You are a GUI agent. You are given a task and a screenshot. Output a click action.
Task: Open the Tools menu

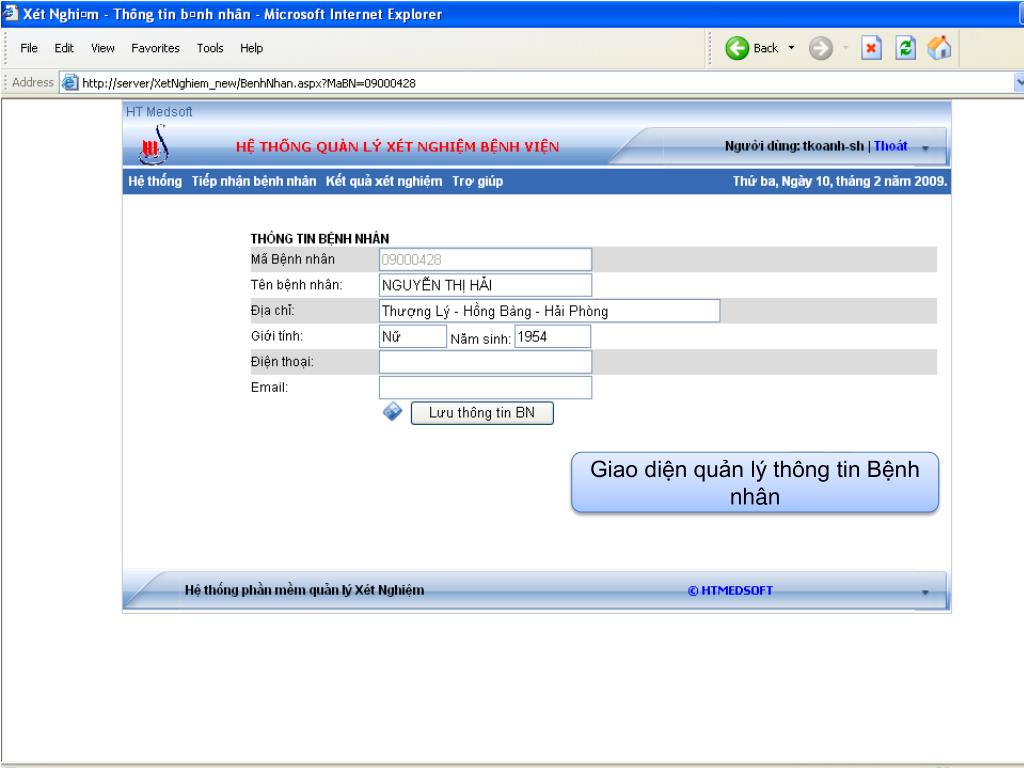tap(210, 48)
